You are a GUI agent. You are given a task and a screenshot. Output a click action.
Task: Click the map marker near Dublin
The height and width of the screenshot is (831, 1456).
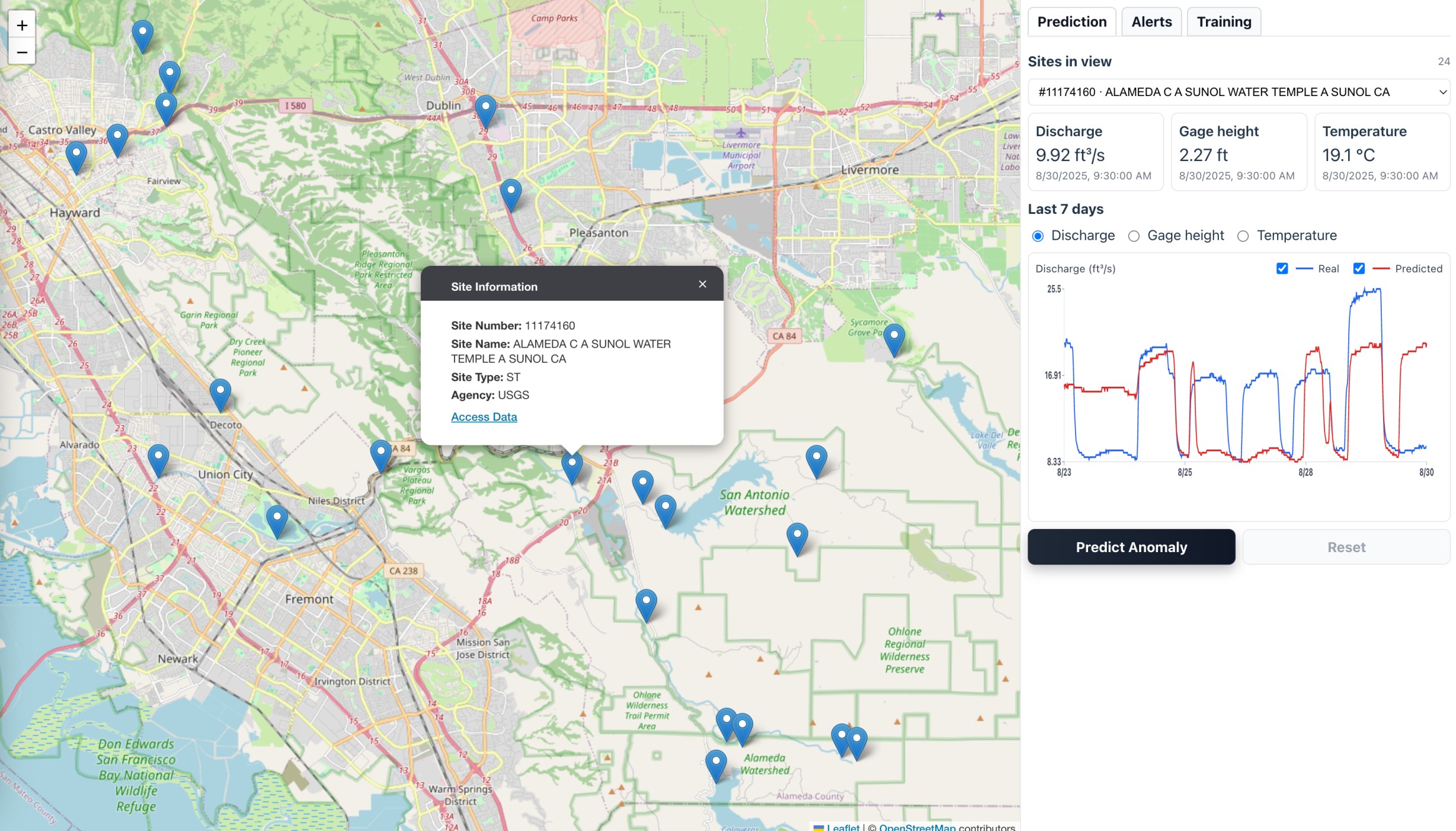point(485,109)
